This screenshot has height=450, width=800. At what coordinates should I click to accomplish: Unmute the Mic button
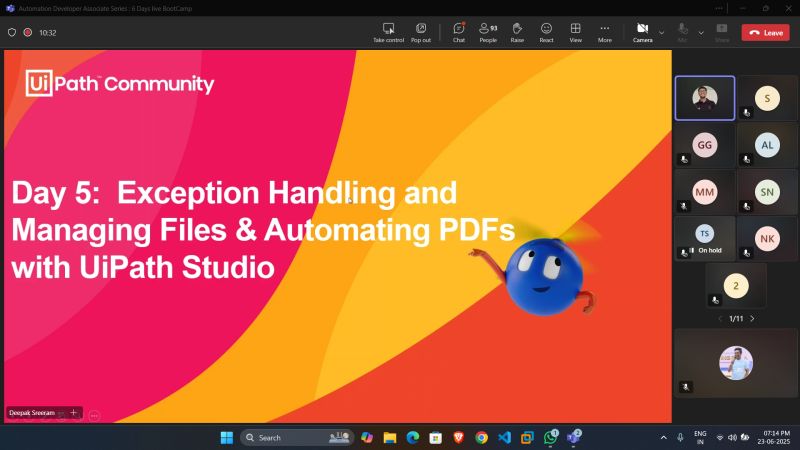[x=683, y=32]
